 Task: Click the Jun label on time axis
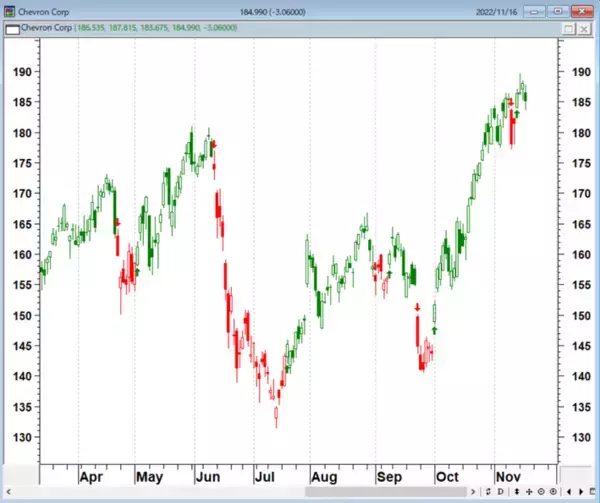(208, 477)
